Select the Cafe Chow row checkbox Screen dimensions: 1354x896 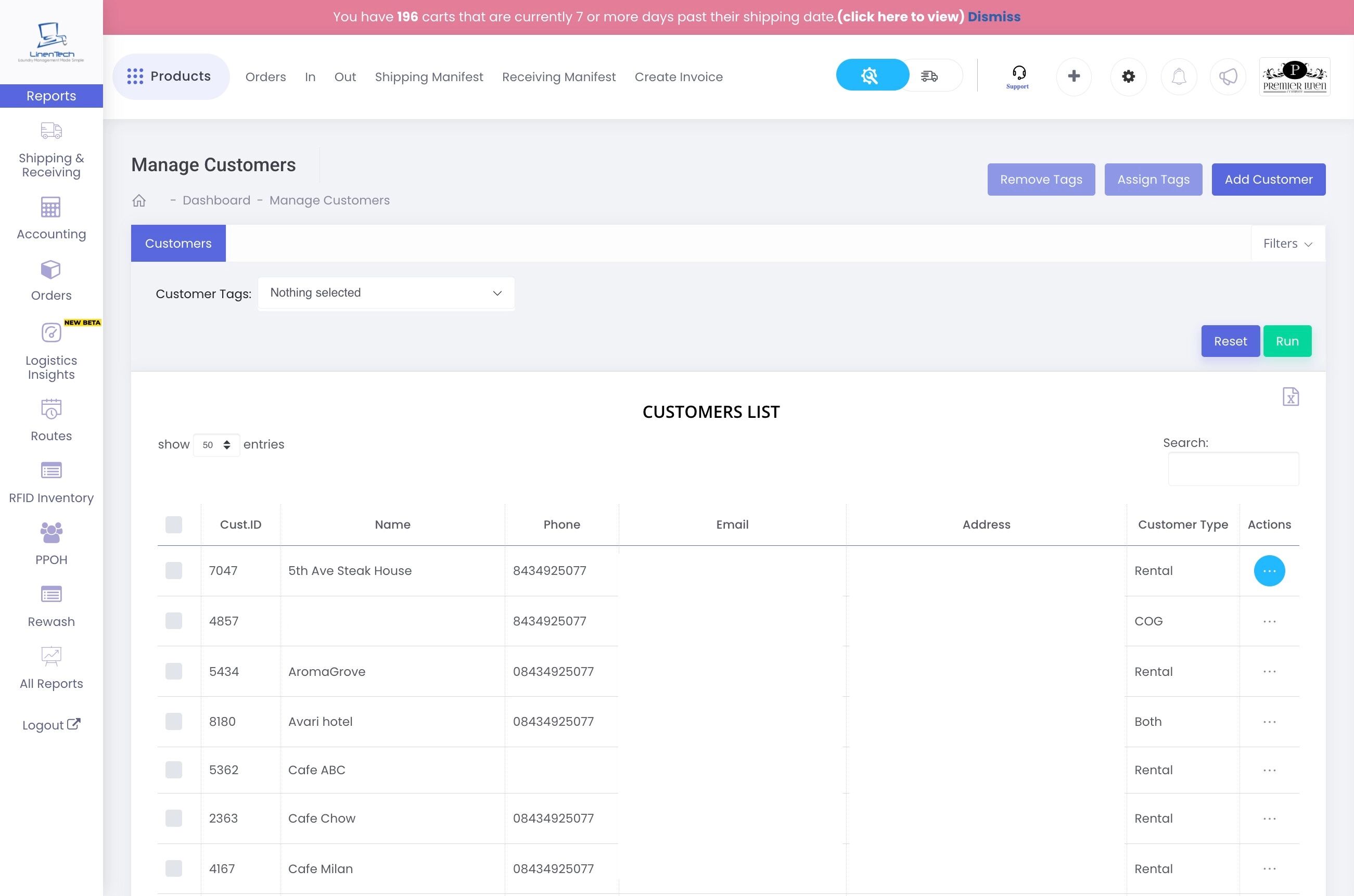[x=174, y=818]
